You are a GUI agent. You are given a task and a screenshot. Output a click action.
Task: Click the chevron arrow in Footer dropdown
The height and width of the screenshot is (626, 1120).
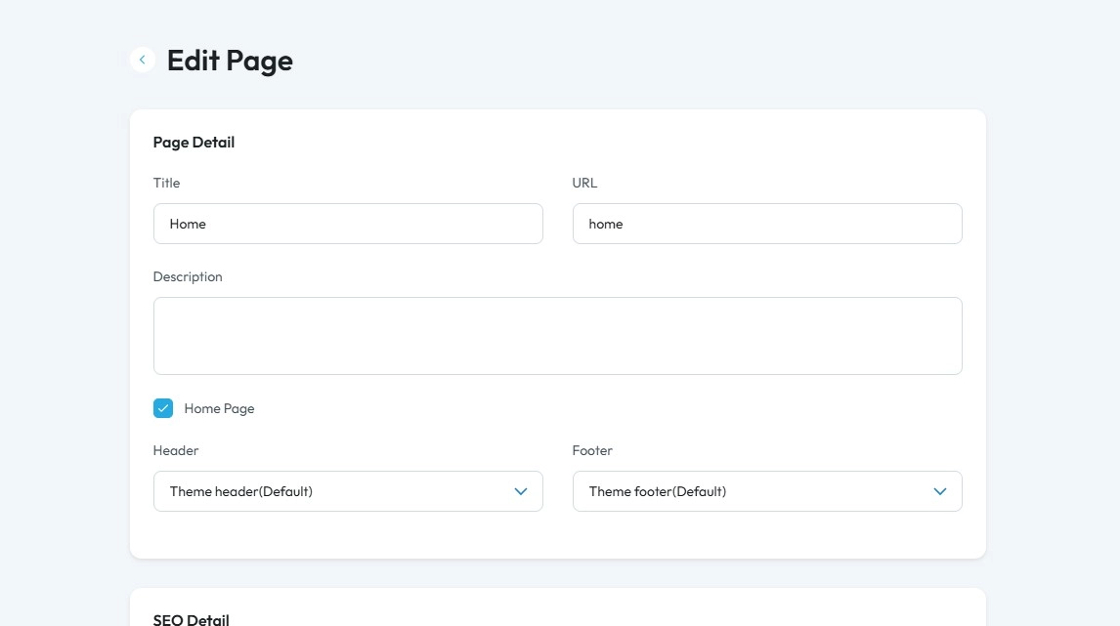coord(939,492)
